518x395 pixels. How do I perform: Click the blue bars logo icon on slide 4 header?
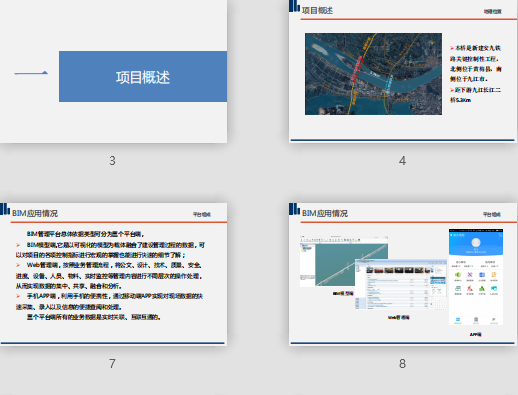point(294,6)
